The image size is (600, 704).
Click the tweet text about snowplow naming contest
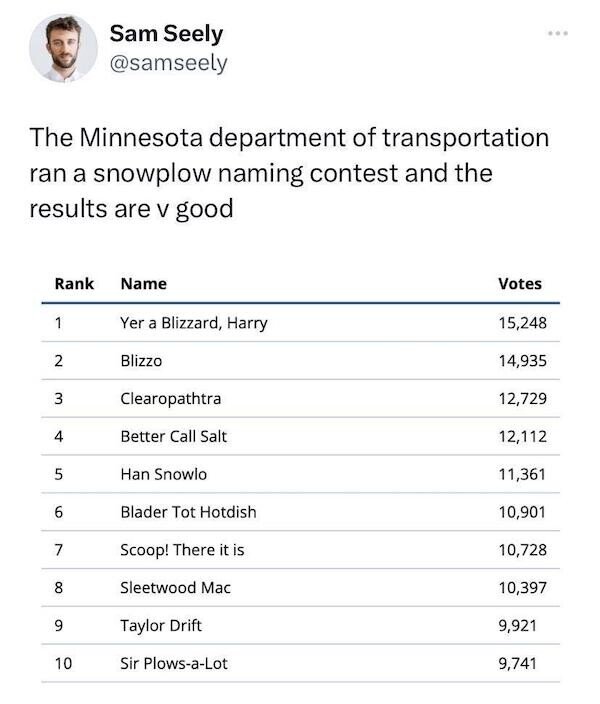coord(289,173)
